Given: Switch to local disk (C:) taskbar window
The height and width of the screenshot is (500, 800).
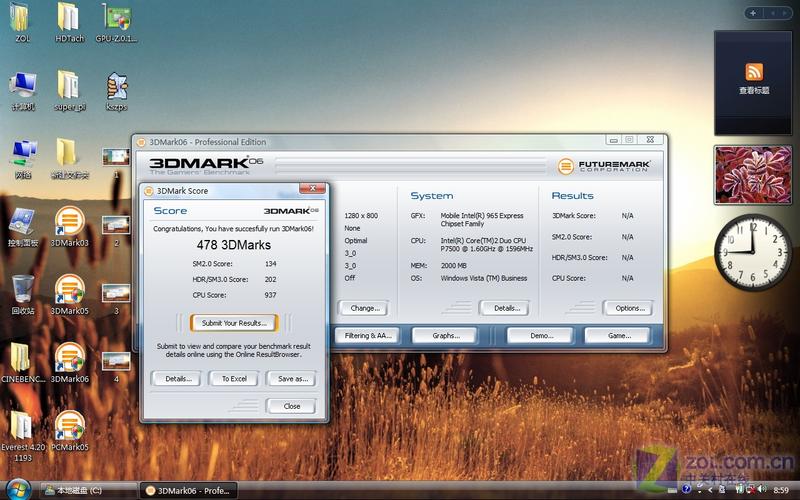Looking at the screenshot, I should [88, 490].
